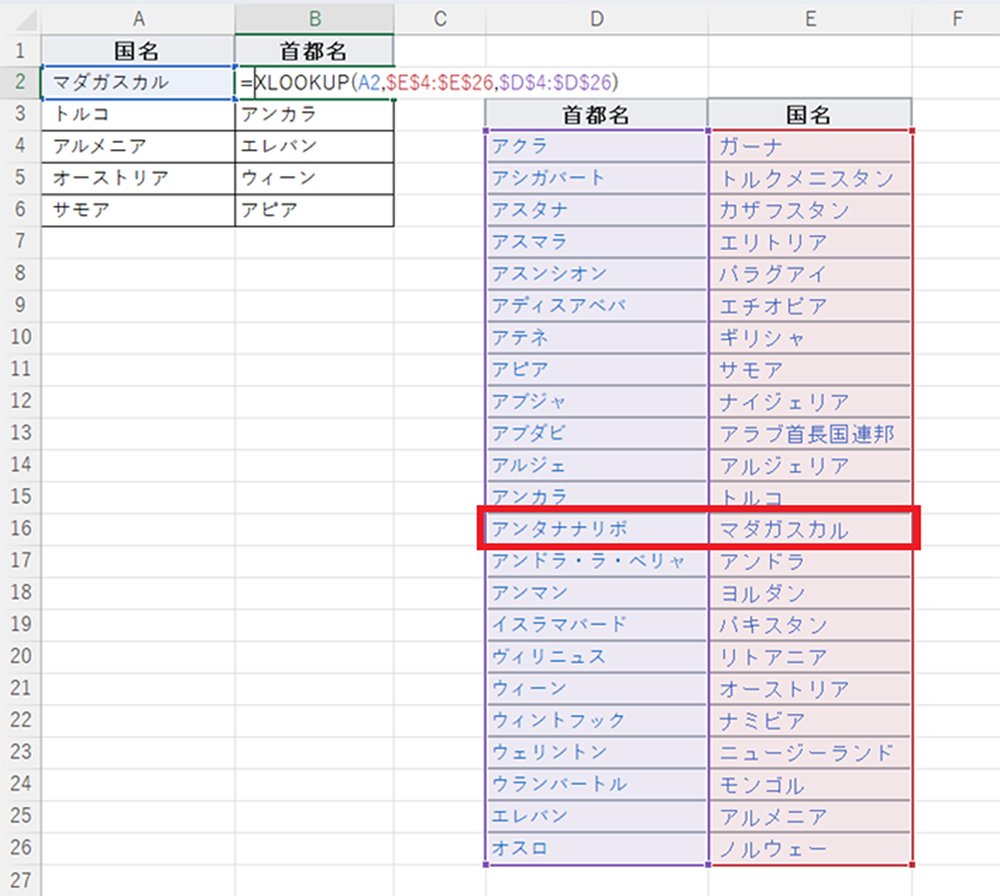This screenshot has width=1000, height=896.
Task: Select row 16 header
Action: pos(20,529)
